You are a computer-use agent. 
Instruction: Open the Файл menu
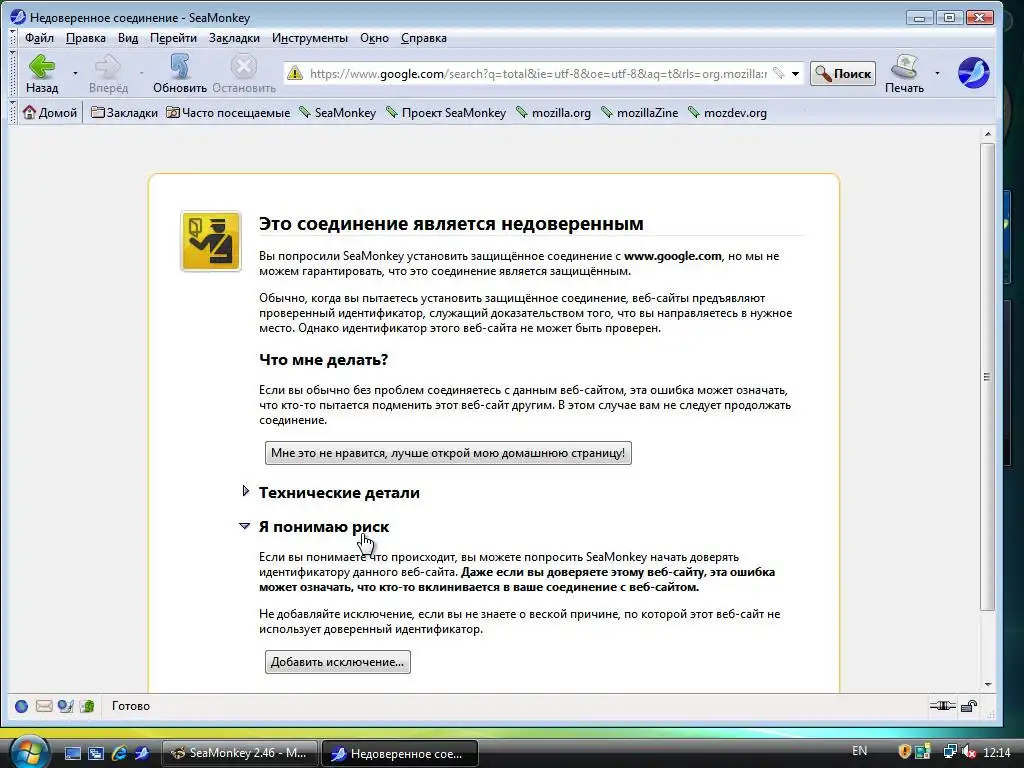coord(39,38)
